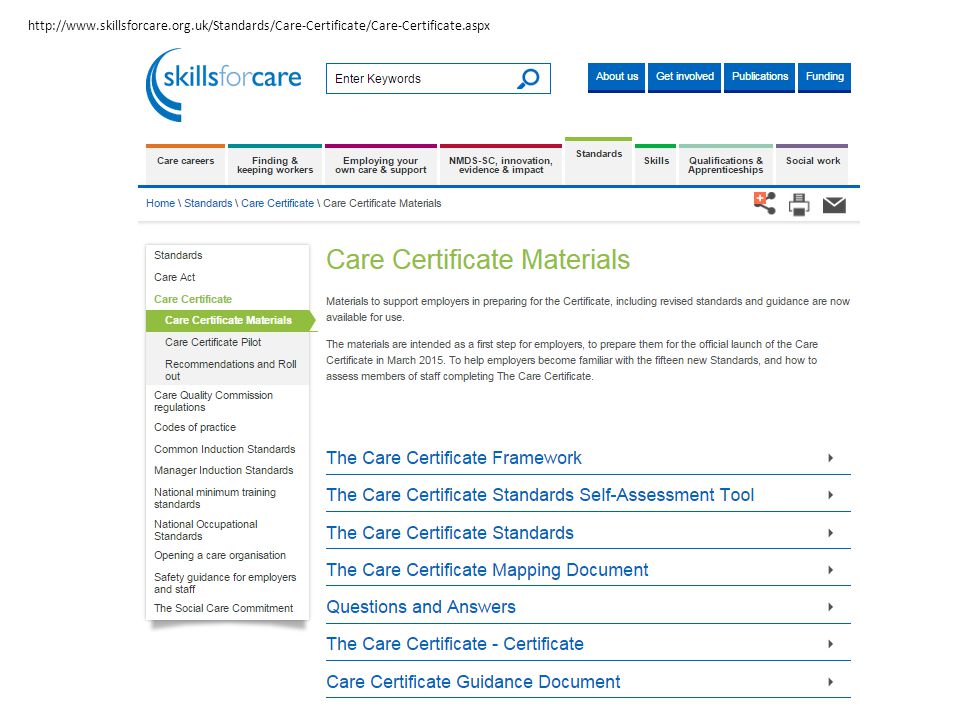The height and width of the screenshot is (720, 960).
Task: Focus the Enter Keywords search field
Action: pyautogui.click(x=422, y=78)
